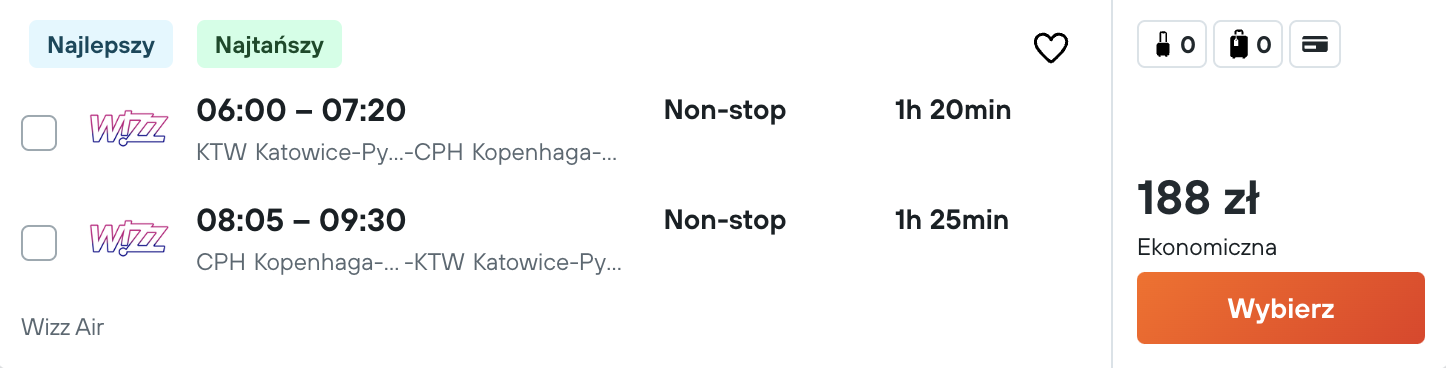Viewport: 1446px width, 368px height.
Task: Choose this flight with Wybierz button
Action: tap(1281, 308)
